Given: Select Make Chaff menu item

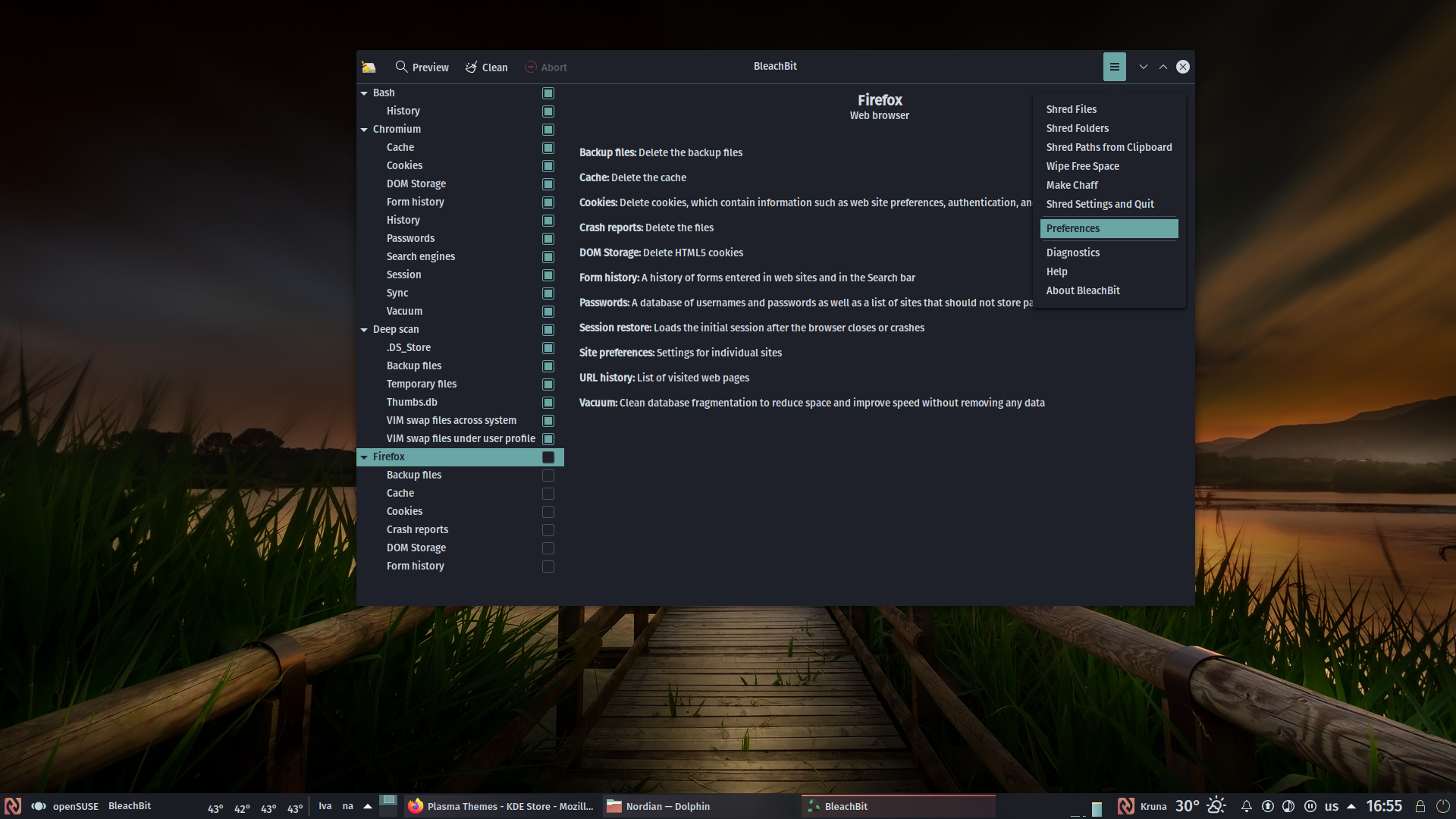Looking at the screenshot, I should tap(1109, 185).
